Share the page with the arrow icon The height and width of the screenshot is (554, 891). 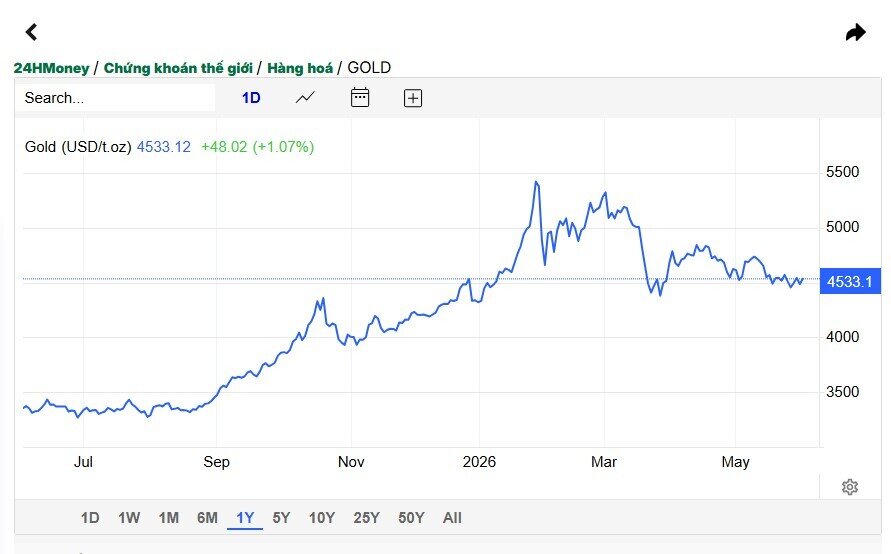(855, 32)
